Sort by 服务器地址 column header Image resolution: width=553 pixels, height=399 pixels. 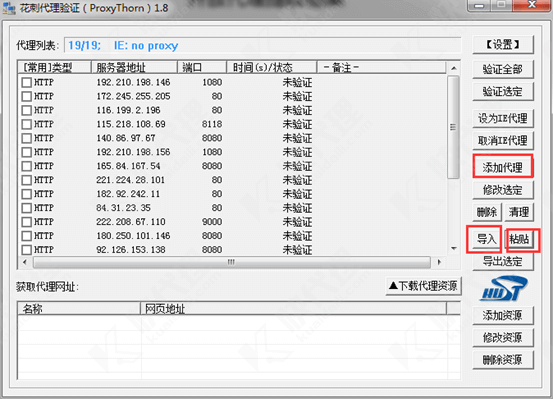[x=134, y=67]
